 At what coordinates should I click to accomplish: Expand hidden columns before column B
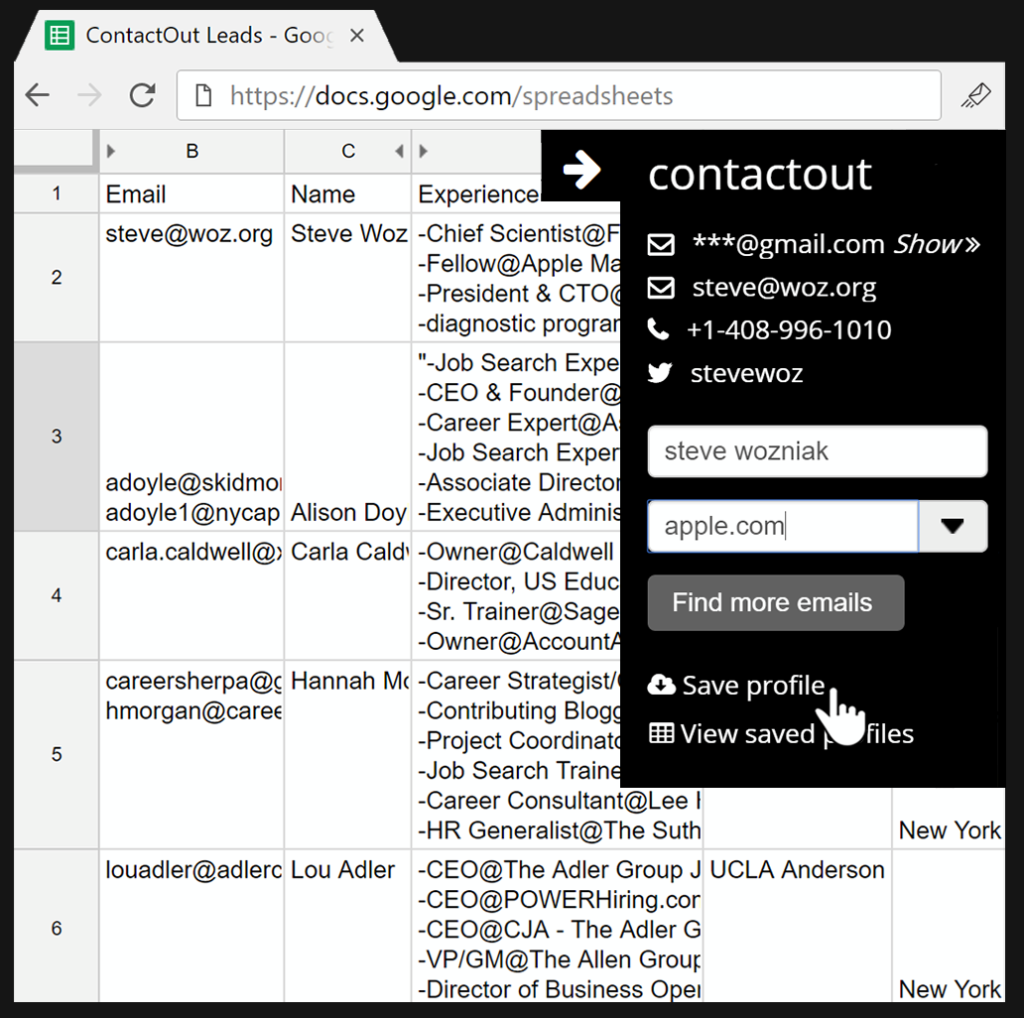coord(111,151)
